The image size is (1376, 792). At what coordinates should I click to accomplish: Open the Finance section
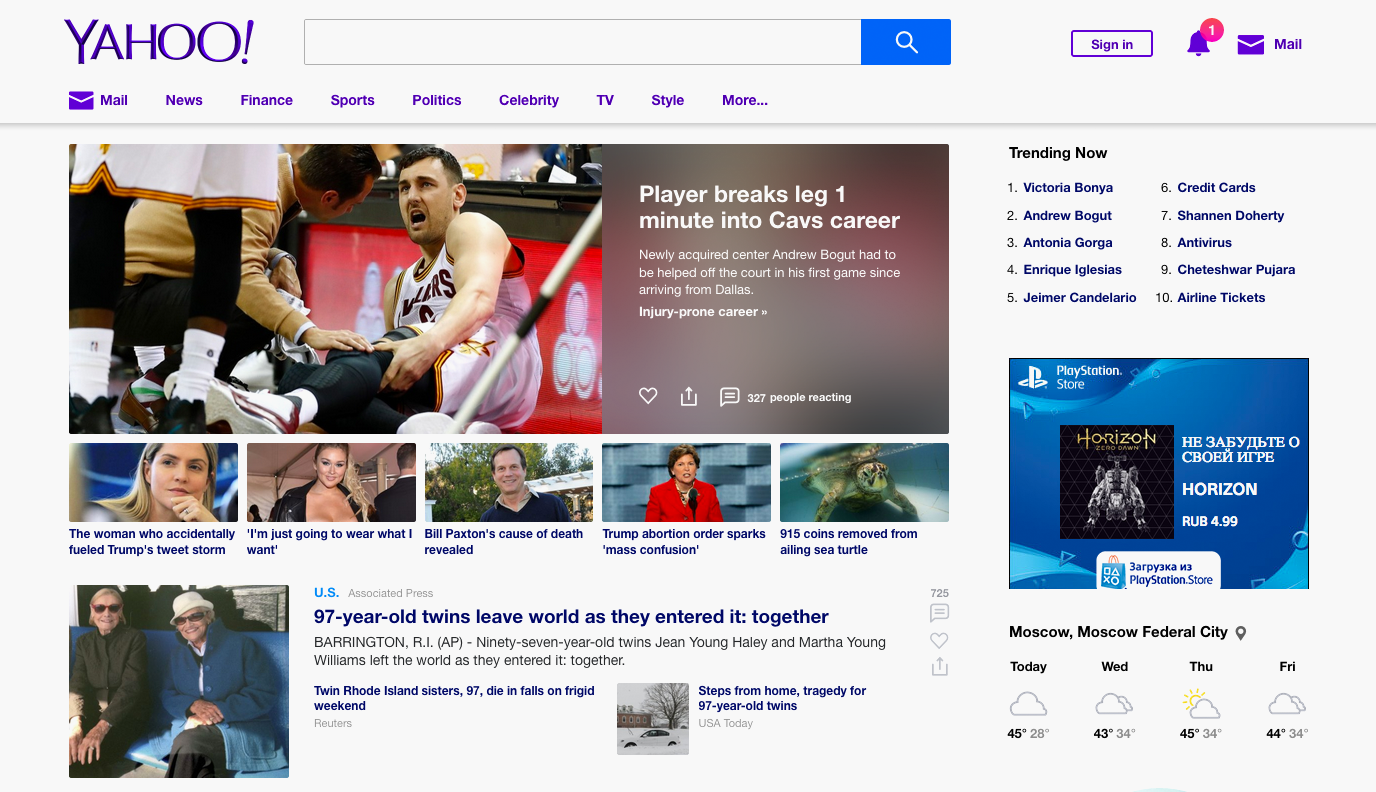(266, 100)
